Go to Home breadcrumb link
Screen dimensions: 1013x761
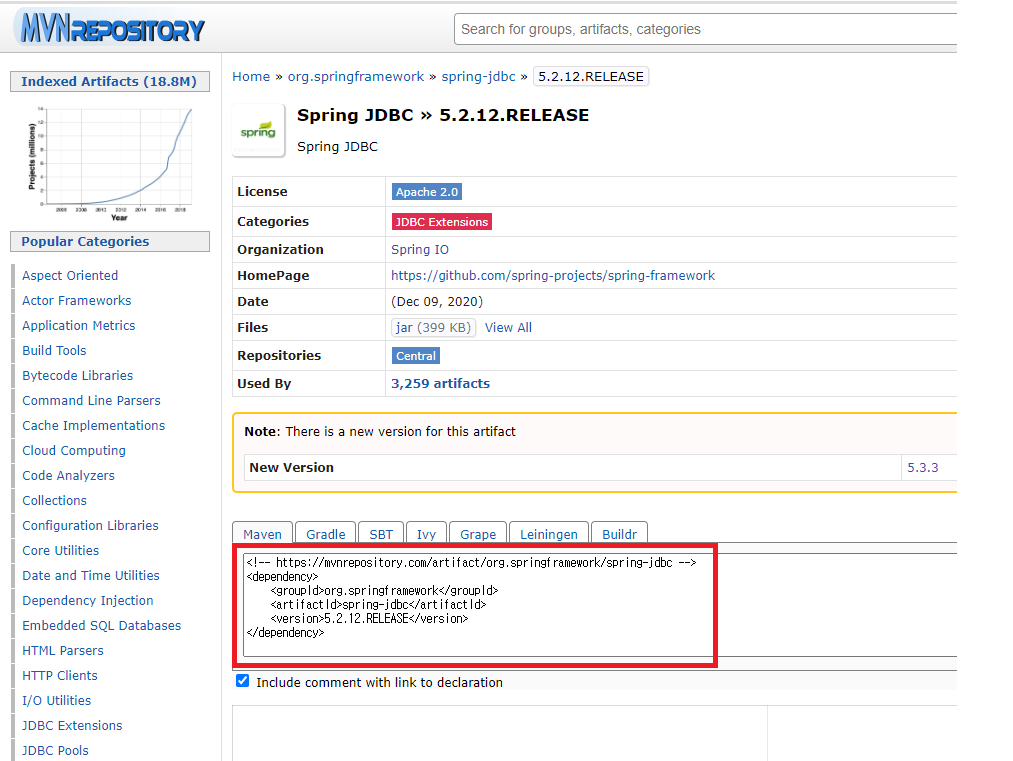251,76
